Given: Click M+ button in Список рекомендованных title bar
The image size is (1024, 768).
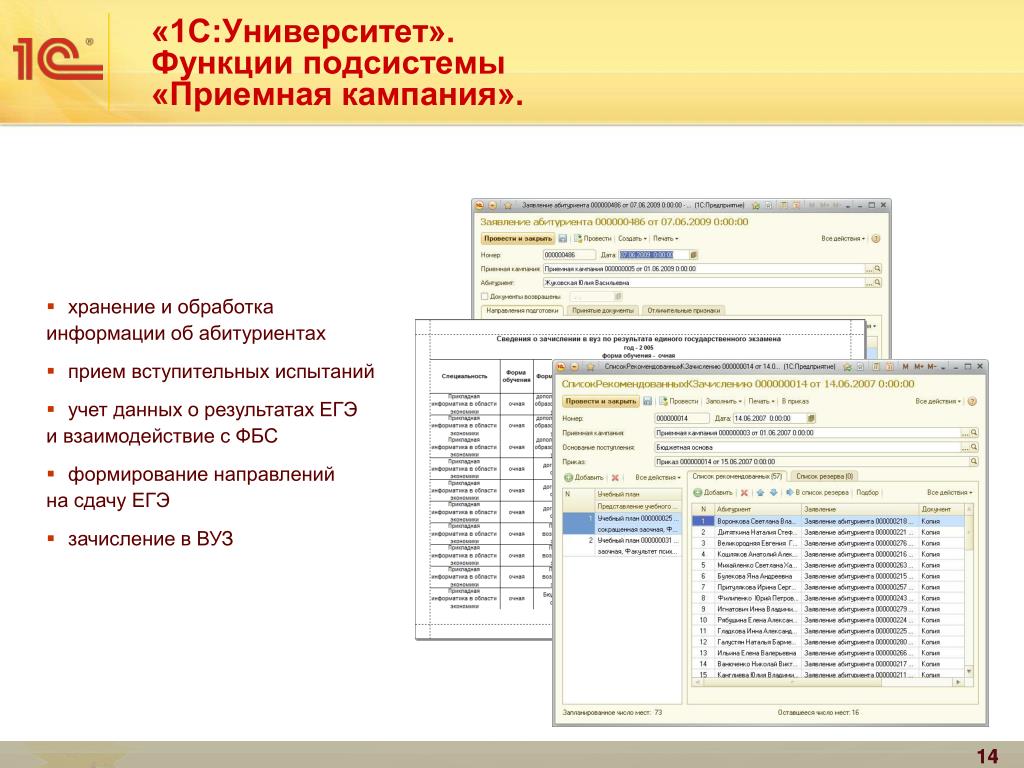Looking at the screenshot, I should tap(919, 367).
